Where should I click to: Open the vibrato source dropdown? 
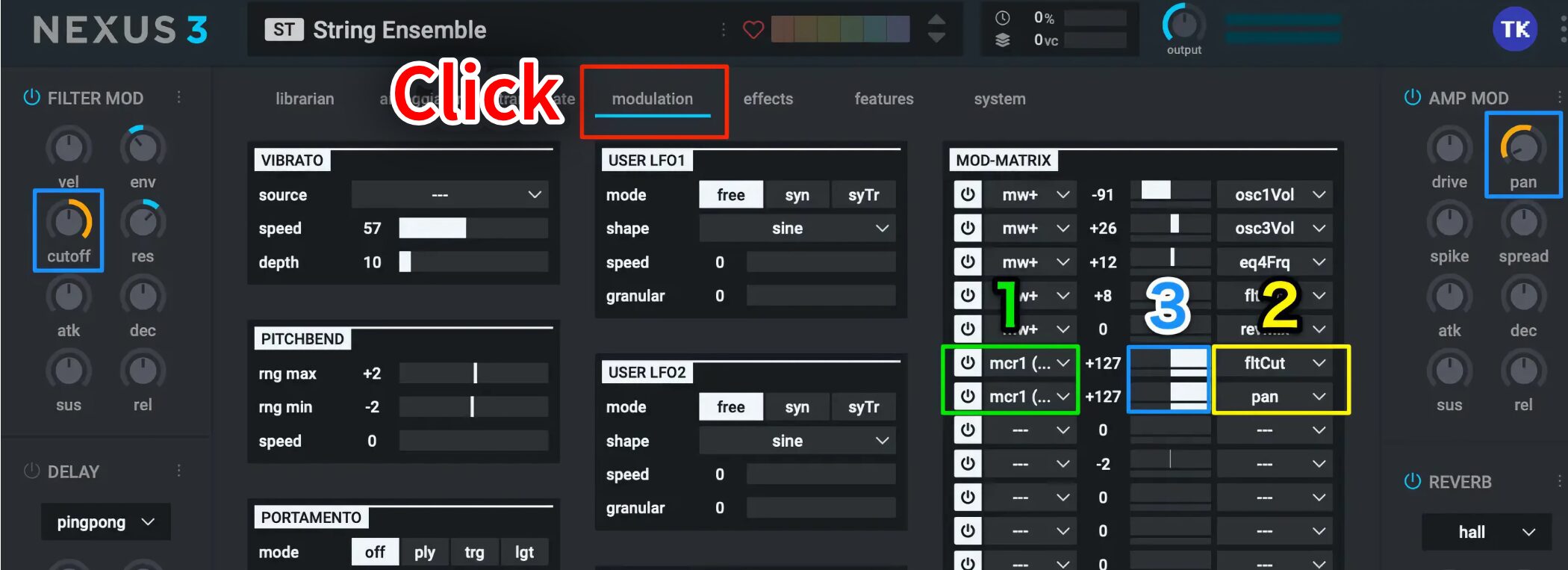(x=449, y=195)
